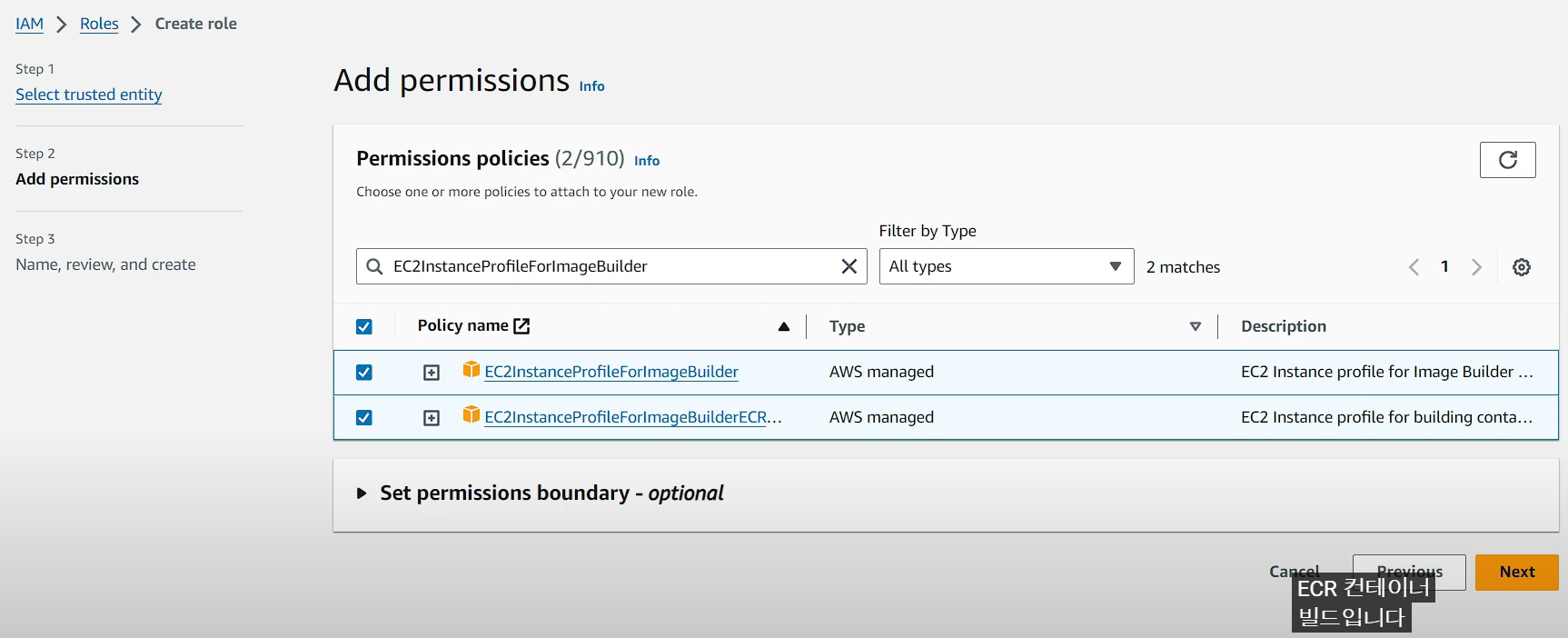Viewport: 1568px width, 638px height.
Task: Click the Next button
Action: click(x=1516, y=572)
